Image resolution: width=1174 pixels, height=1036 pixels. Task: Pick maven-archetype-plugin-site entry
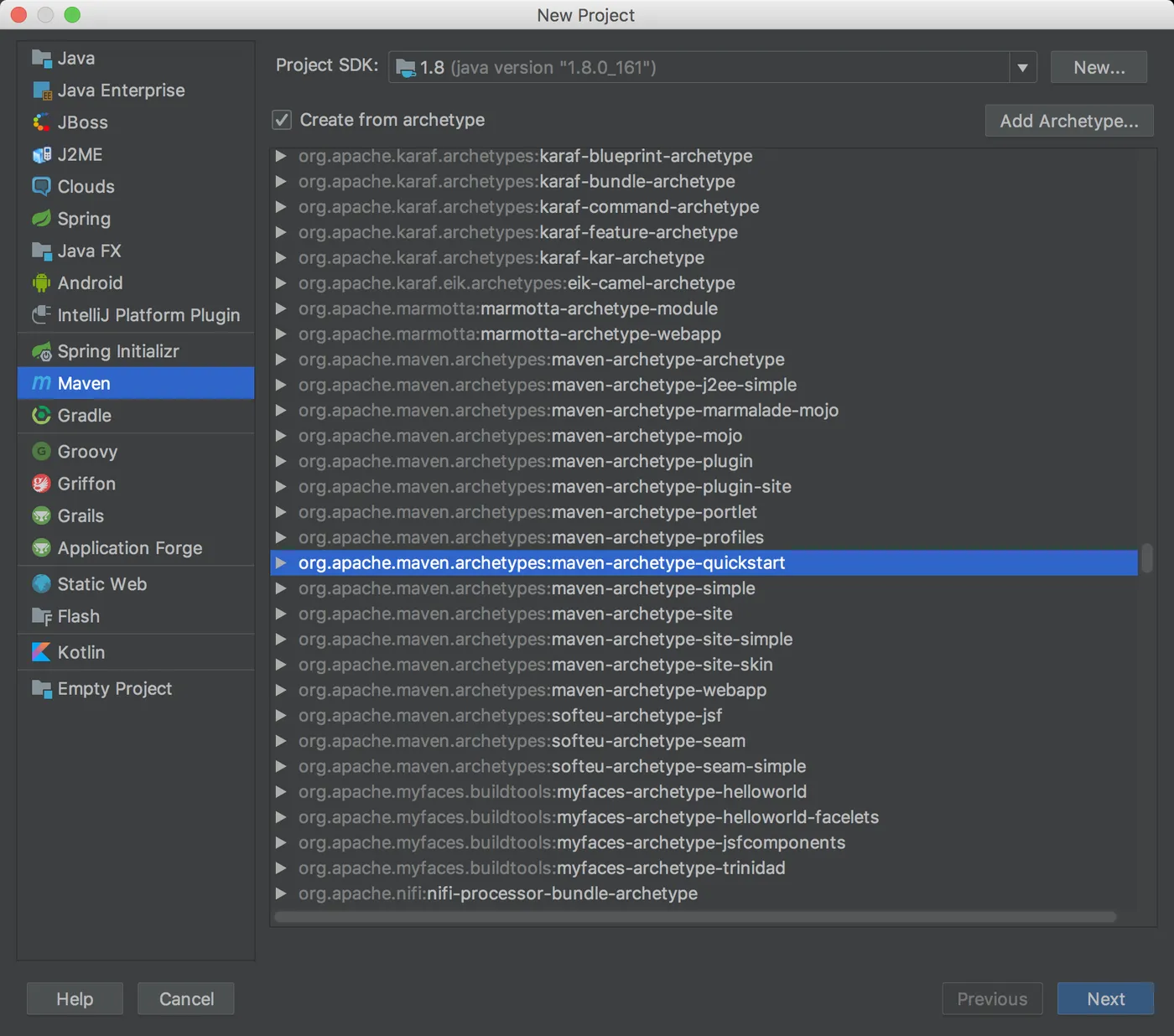coord(704,486)
